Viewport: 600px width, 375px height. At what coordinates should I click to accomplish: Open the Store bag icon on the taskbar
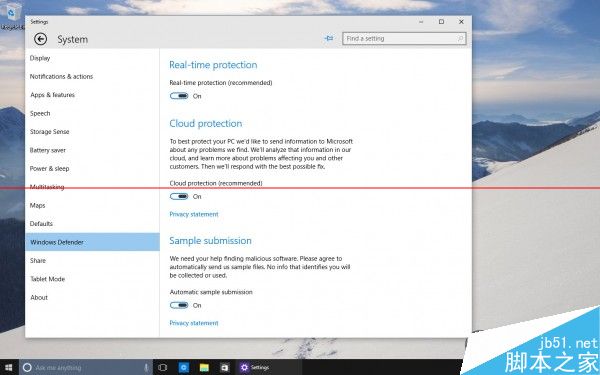point(225,368)
